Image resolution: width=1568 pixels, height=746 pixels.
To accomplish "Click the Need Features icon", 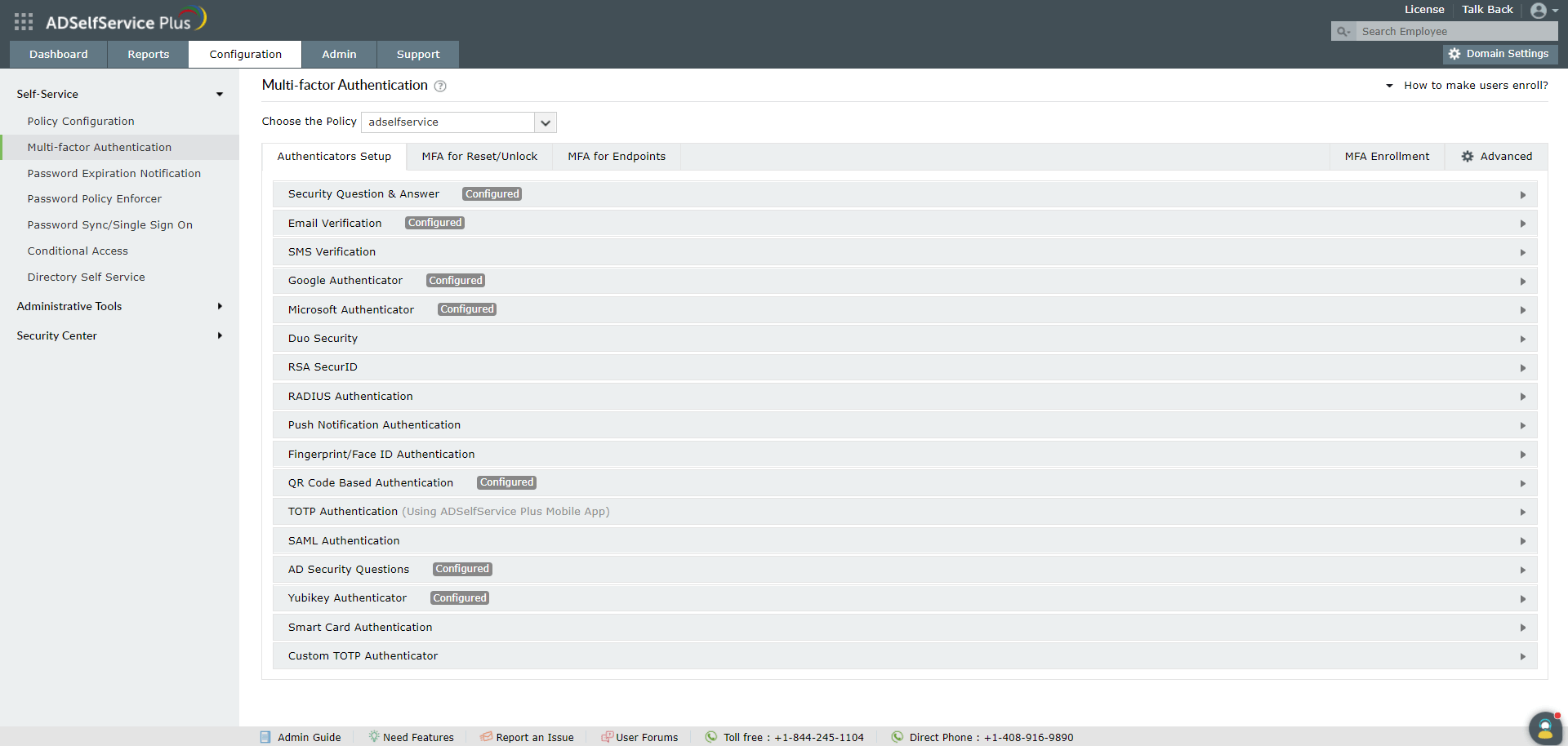I will pyautogui.click(x=373, y=737).
